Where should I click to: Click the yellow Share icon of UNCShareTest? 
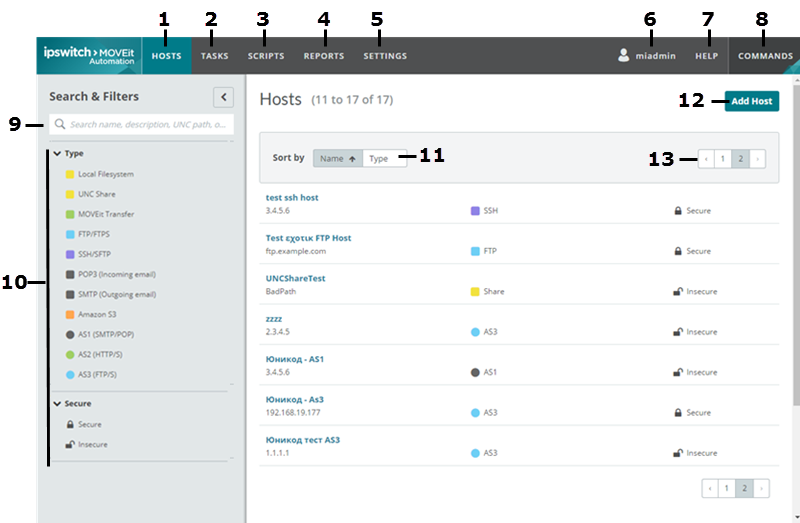475,291
